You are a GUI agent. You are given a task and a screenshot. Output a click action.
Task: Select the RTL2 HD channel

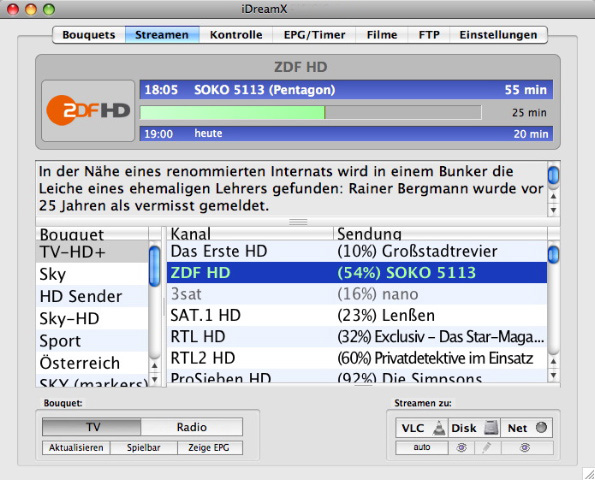[x=357, y=358]
